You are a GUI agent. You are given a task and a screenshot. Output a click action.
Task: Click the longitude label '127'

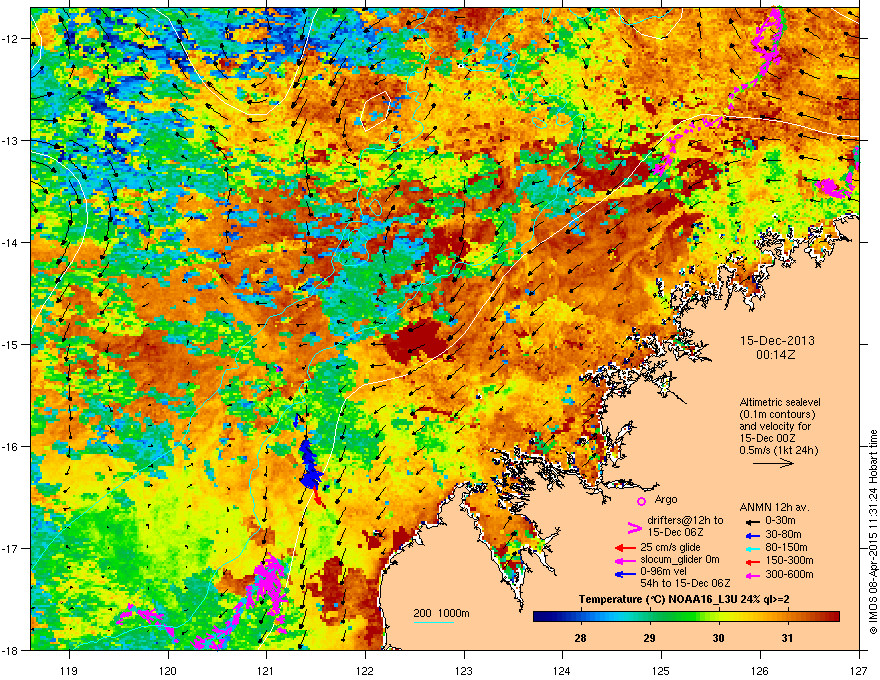coord(859,670)
